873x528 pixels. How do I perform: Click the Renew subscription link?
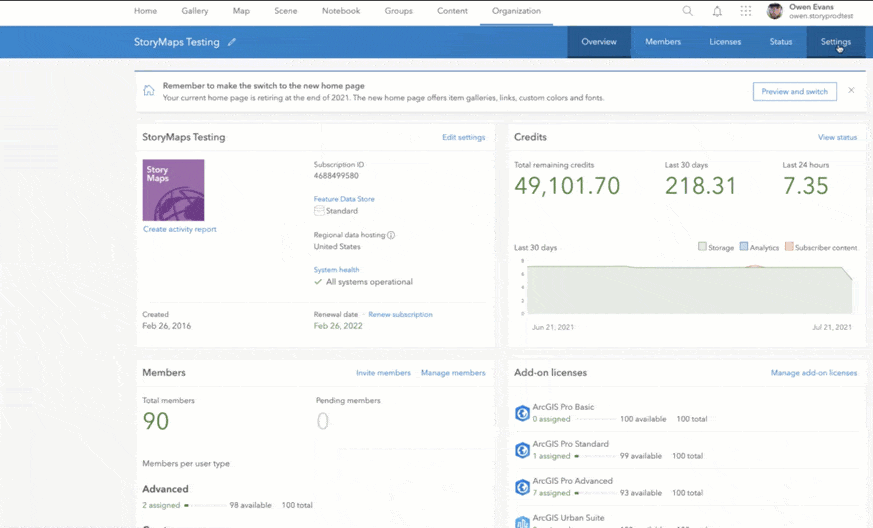(400, 314)
